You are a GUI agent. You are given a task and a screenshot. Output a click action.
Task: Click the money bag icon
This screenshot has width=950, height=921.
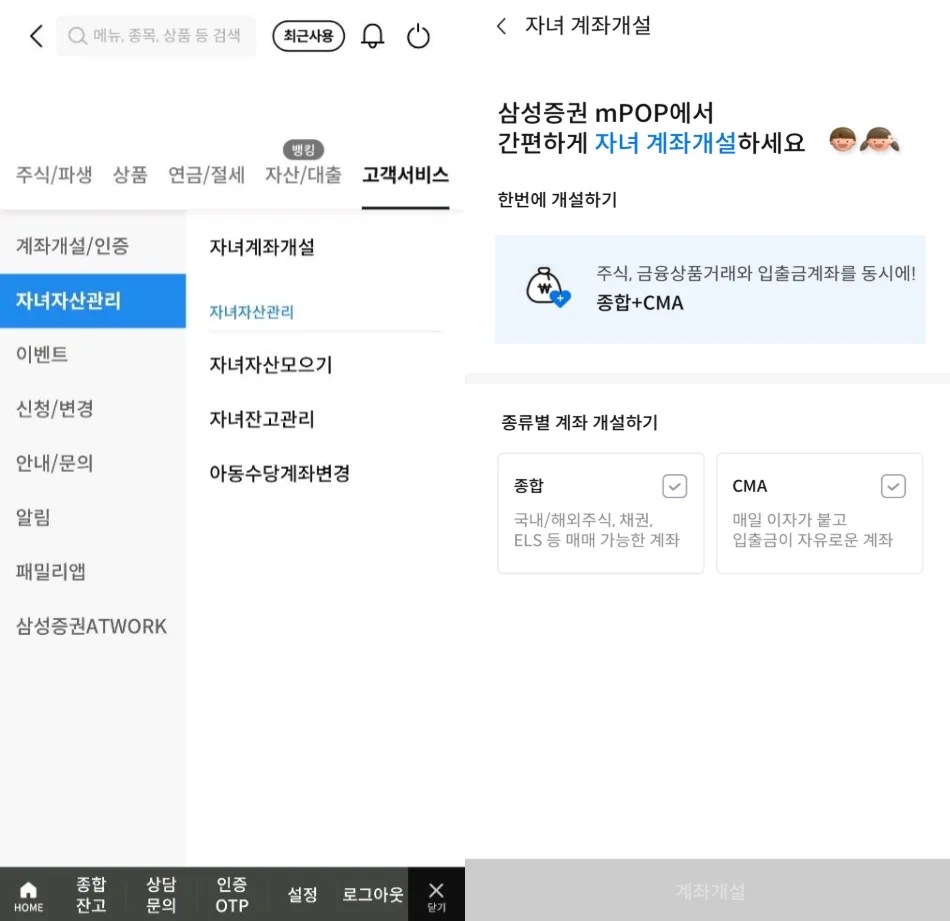pyautogui.click(x=548, y=287)
